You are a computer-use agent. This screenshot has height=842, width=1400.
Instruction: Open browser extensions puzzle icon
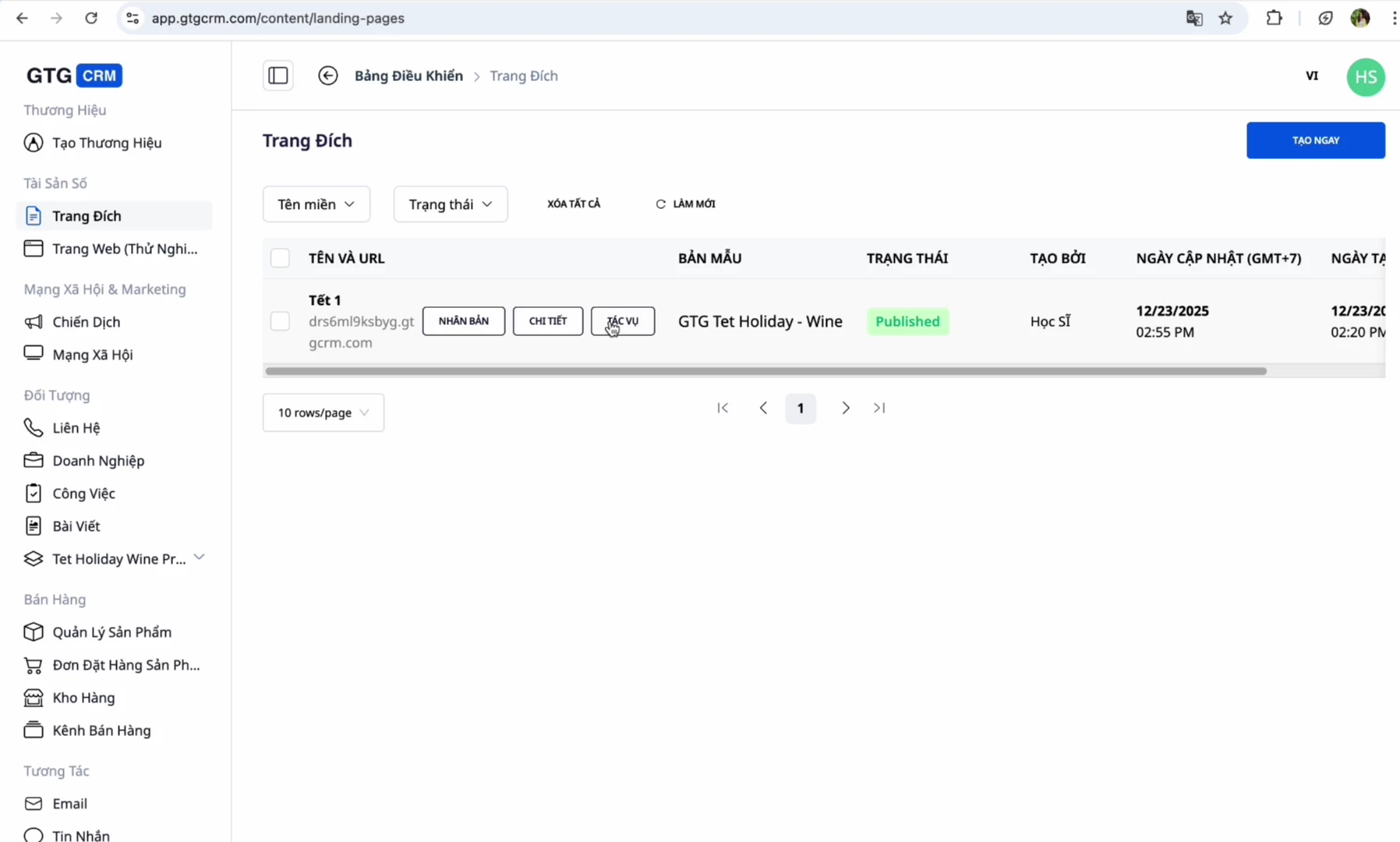tap(1274, 18)
